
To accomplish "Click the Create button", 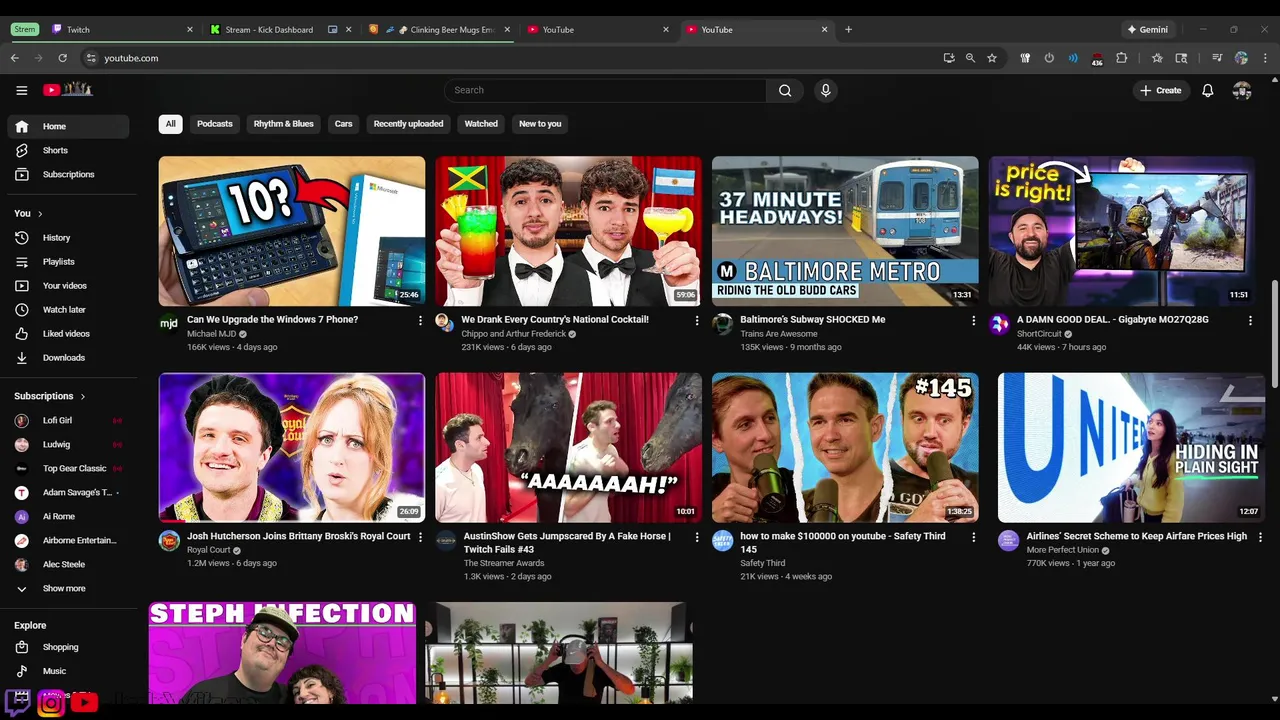I will tap(1161, 90).
